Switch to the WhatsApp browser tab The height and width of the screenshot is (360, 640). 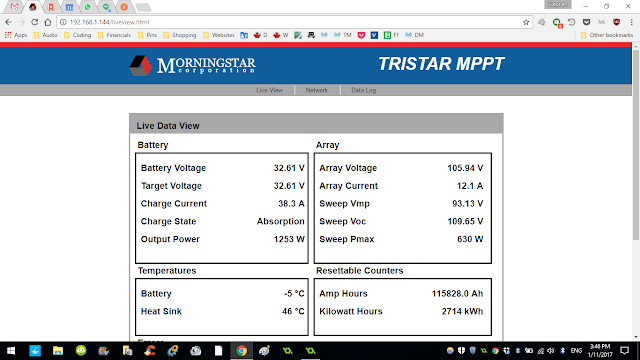[x=87, y=7]
